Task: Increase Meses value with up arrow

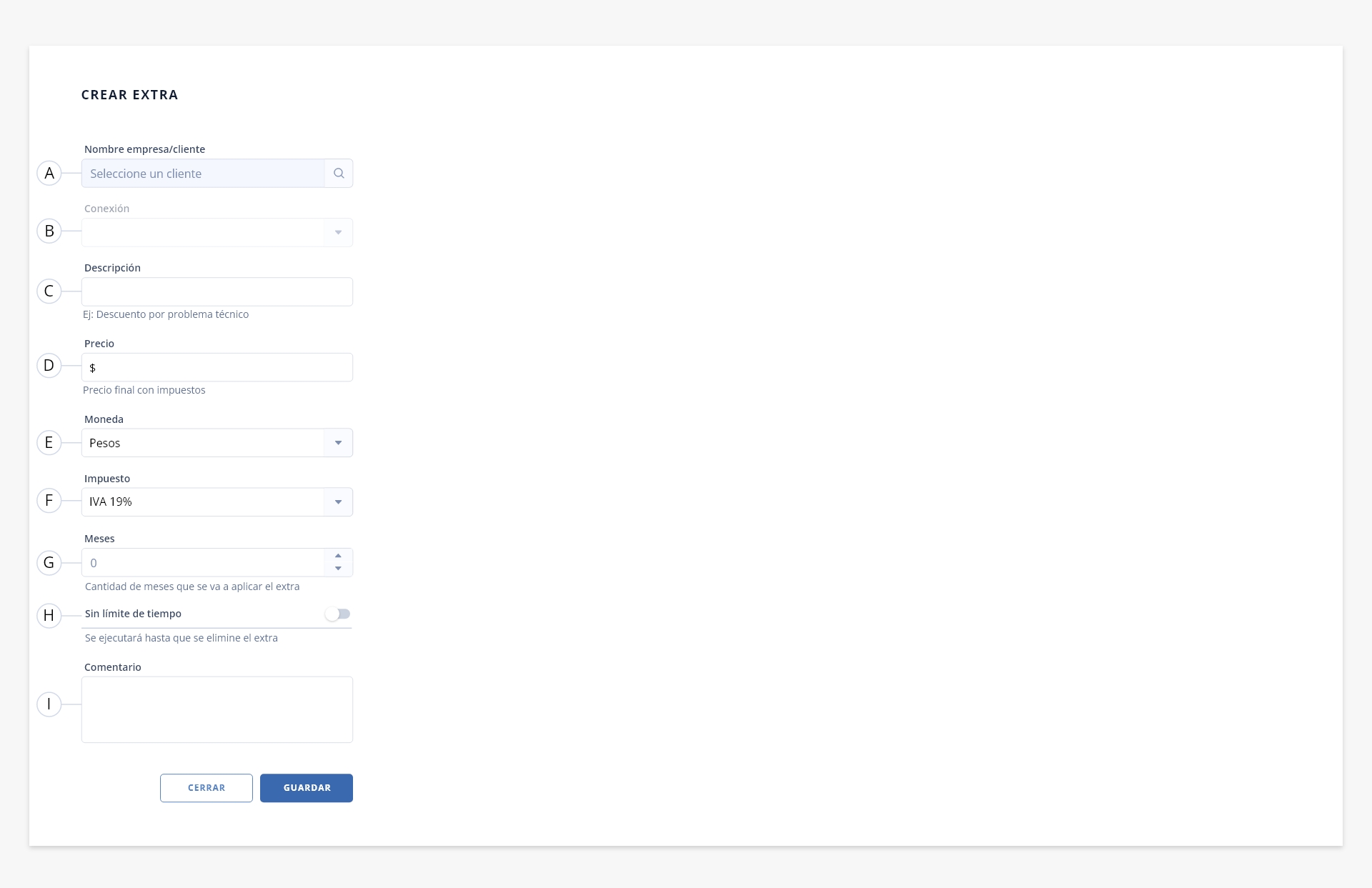Action: [338, 556]
